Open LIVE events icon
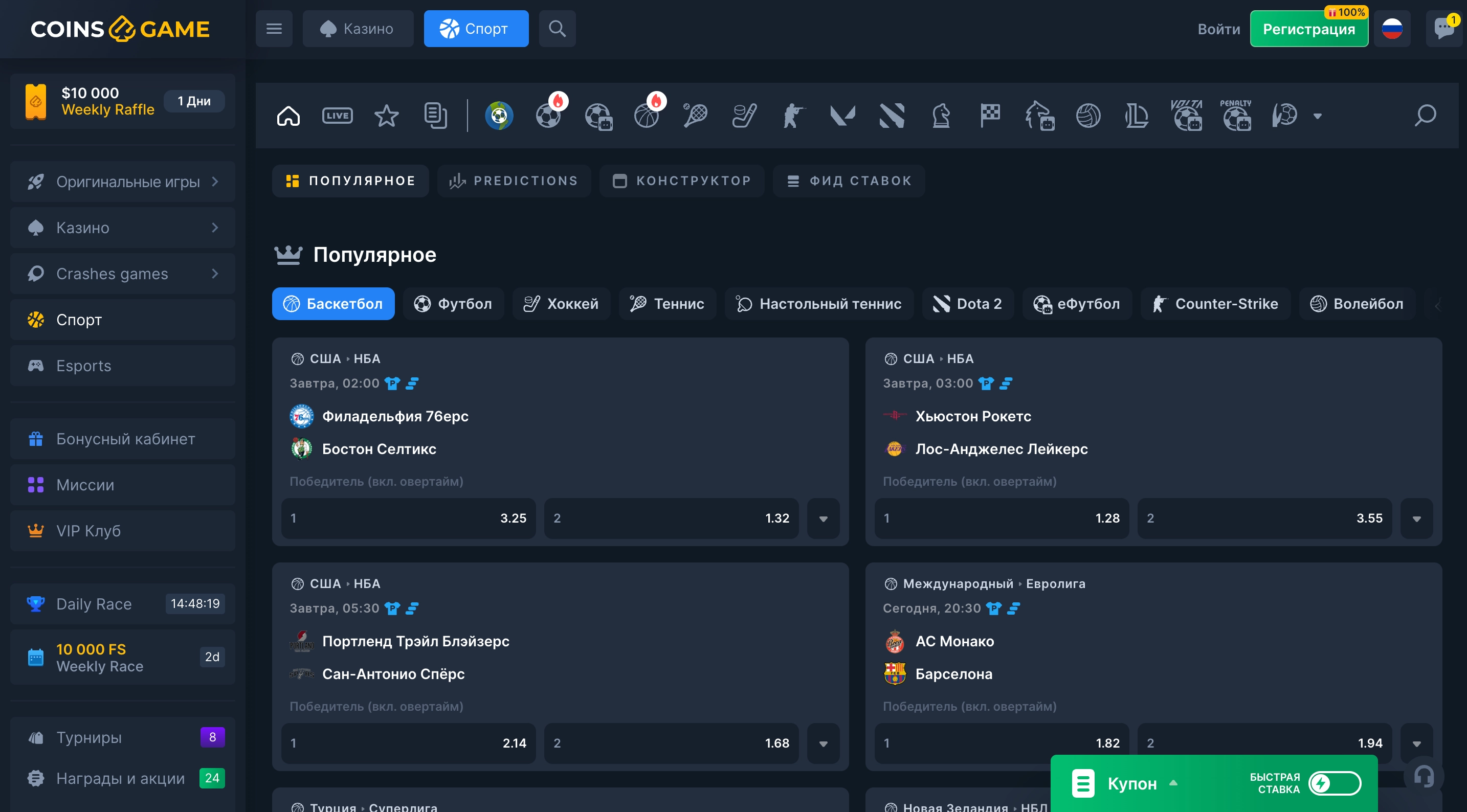 pos(337,116)
